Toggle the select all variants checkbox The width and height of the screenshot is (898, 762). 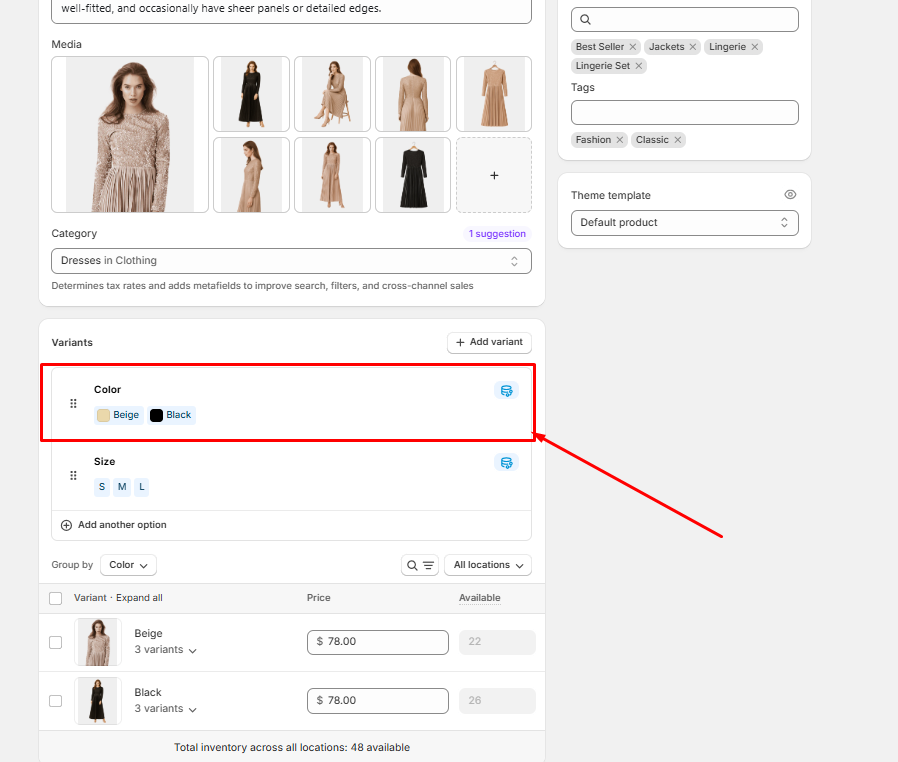56,598
